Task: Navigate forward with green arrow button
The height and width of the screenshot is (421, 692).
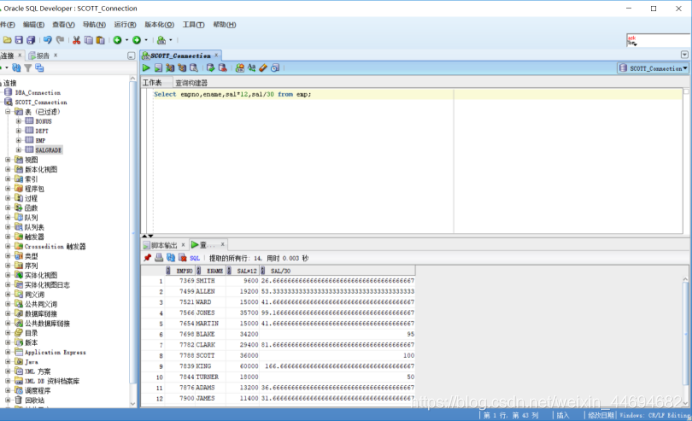Action: coord(137,40)
